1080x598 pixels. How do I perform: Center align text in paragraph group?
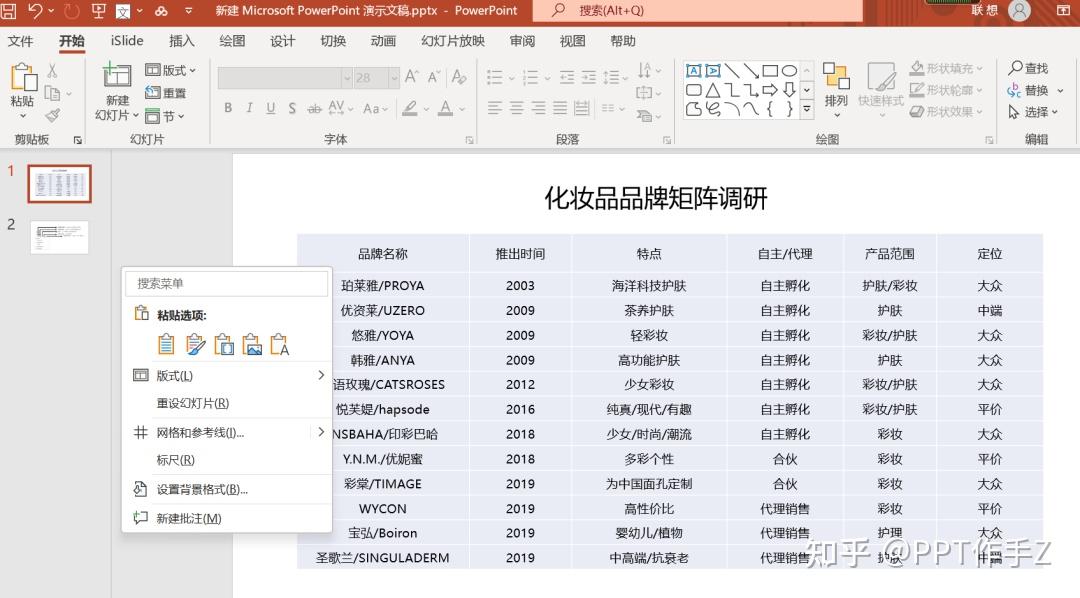(x=517, y=108)
